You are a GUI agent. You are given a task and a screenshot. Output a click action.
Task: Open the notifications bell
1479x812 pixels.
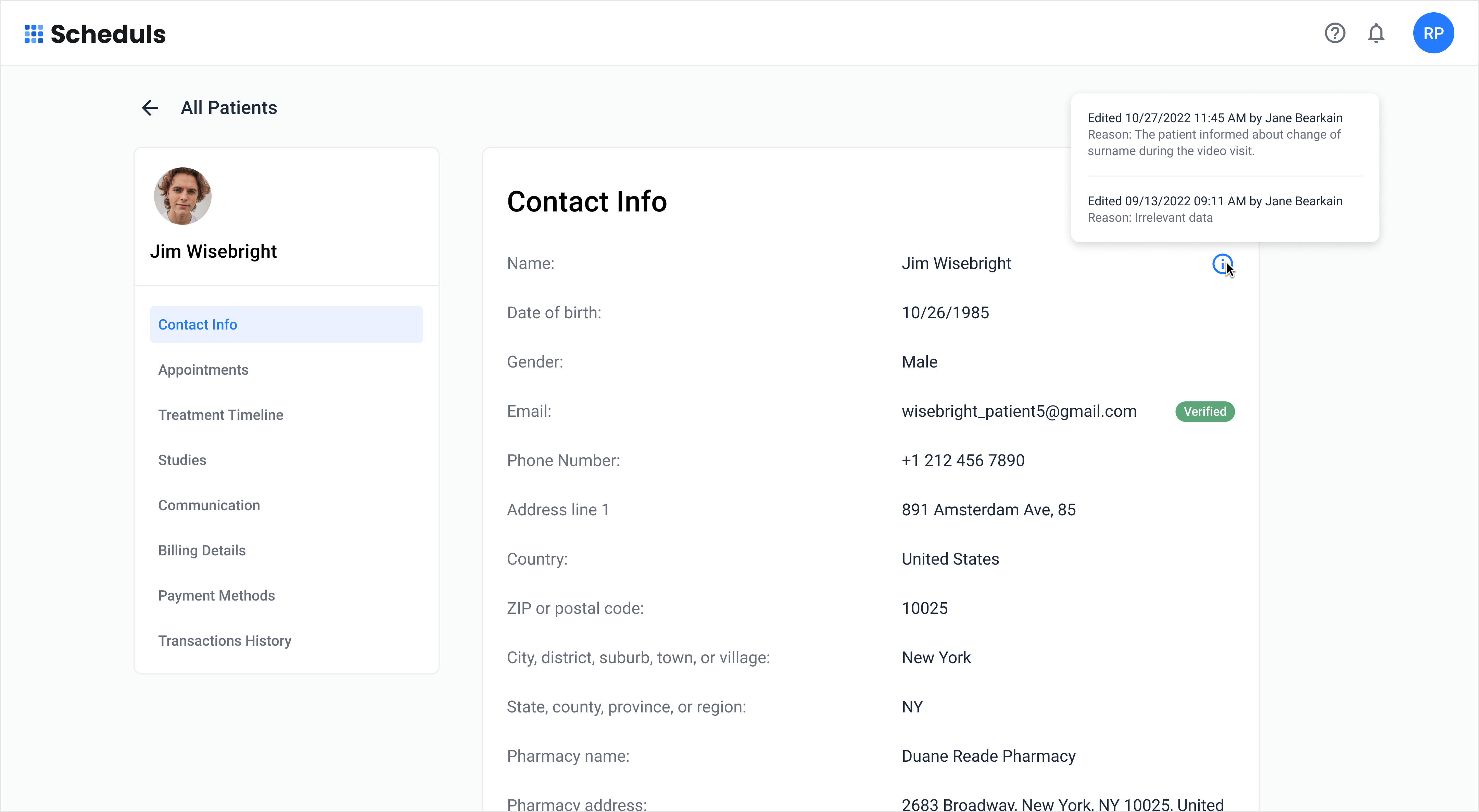tap(1376, 33)
